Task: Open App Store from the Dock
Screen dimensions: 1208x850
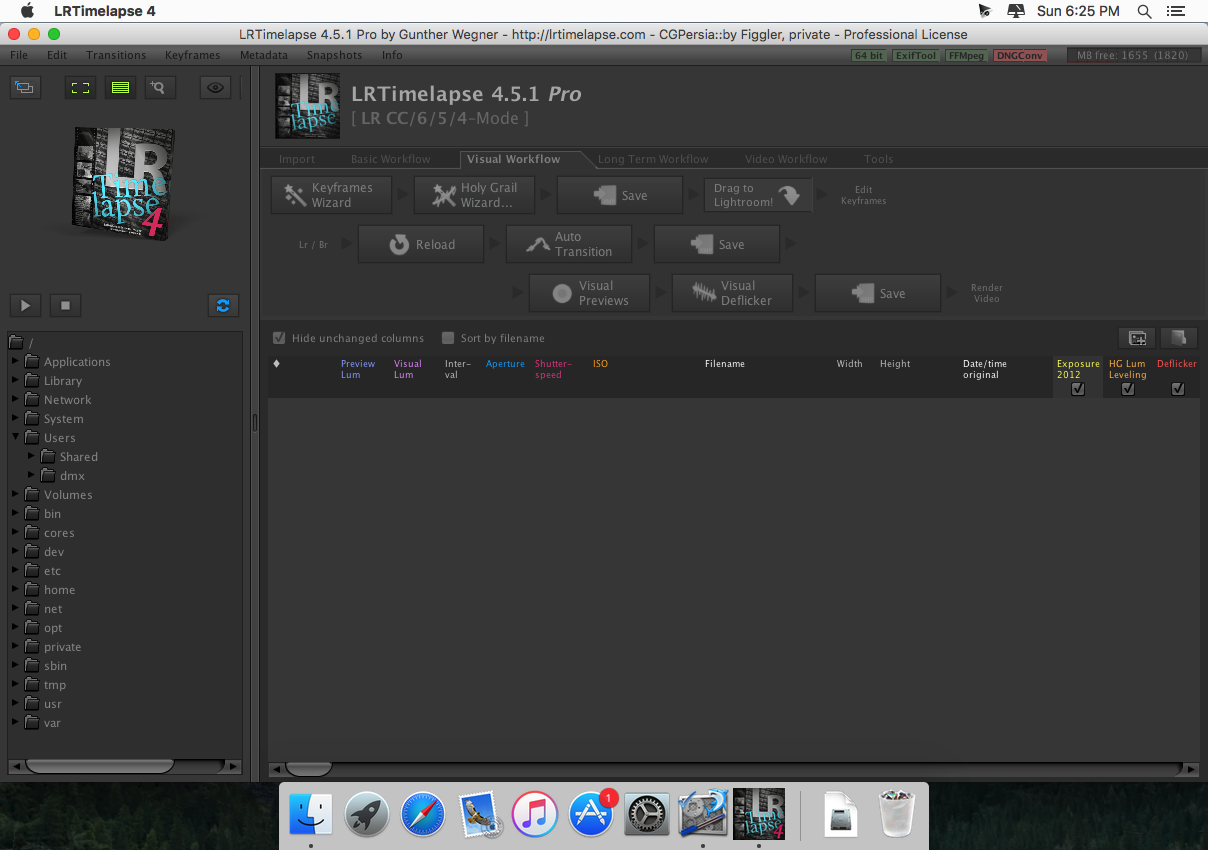Action: coord(591,813)
